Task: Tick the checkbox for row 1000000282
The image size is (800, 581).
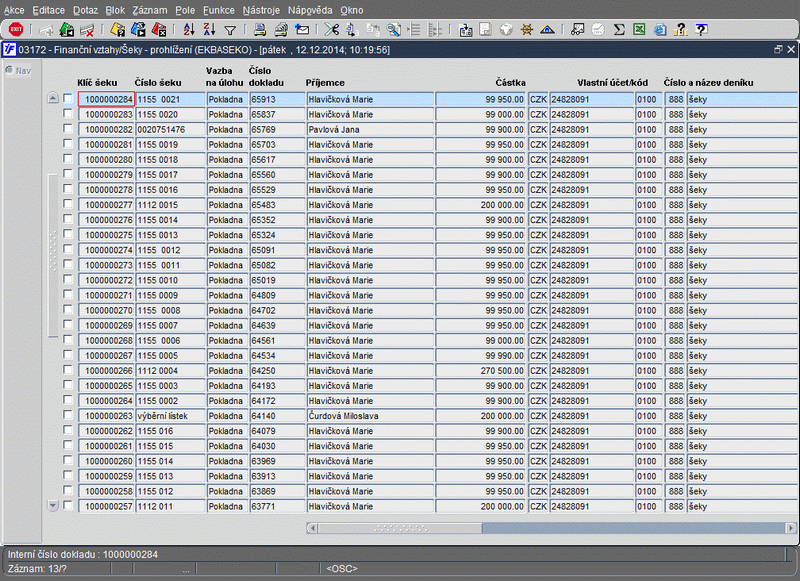Action: [x=68, y=129]
